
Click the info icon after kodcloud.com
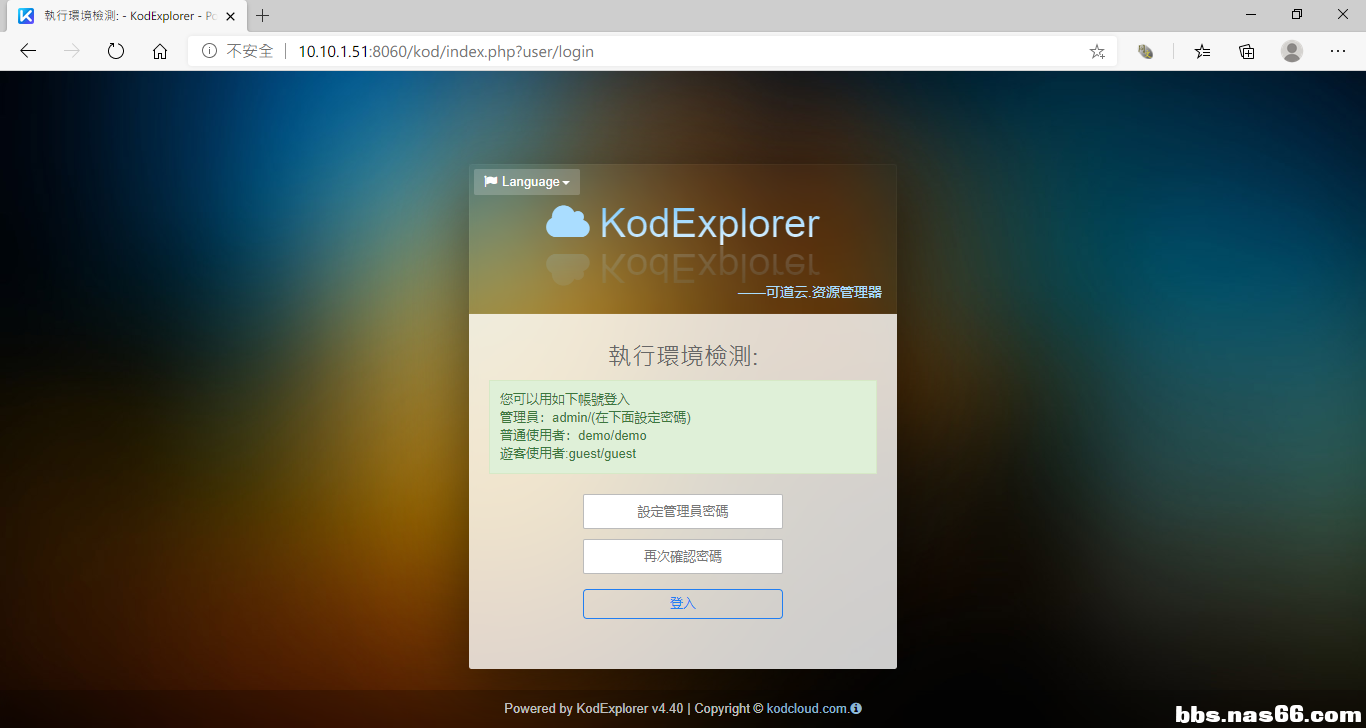(x=856, y=708)
